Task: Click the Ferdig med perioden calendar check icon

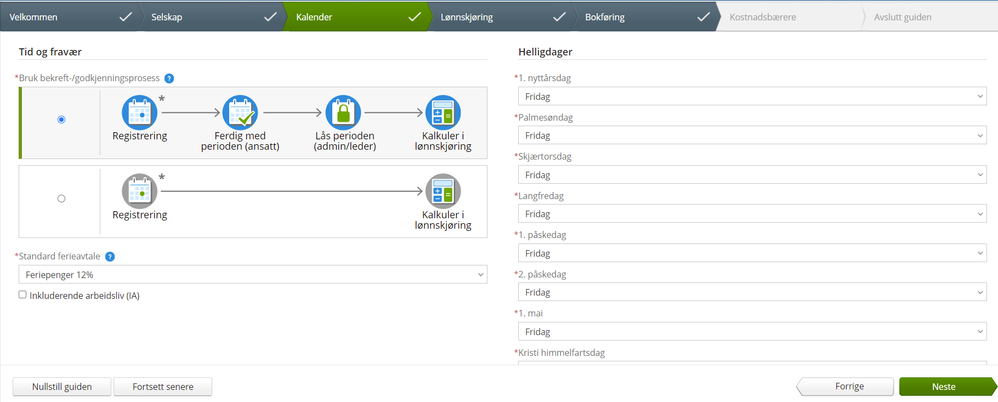Action: click(x=241, y=113)
